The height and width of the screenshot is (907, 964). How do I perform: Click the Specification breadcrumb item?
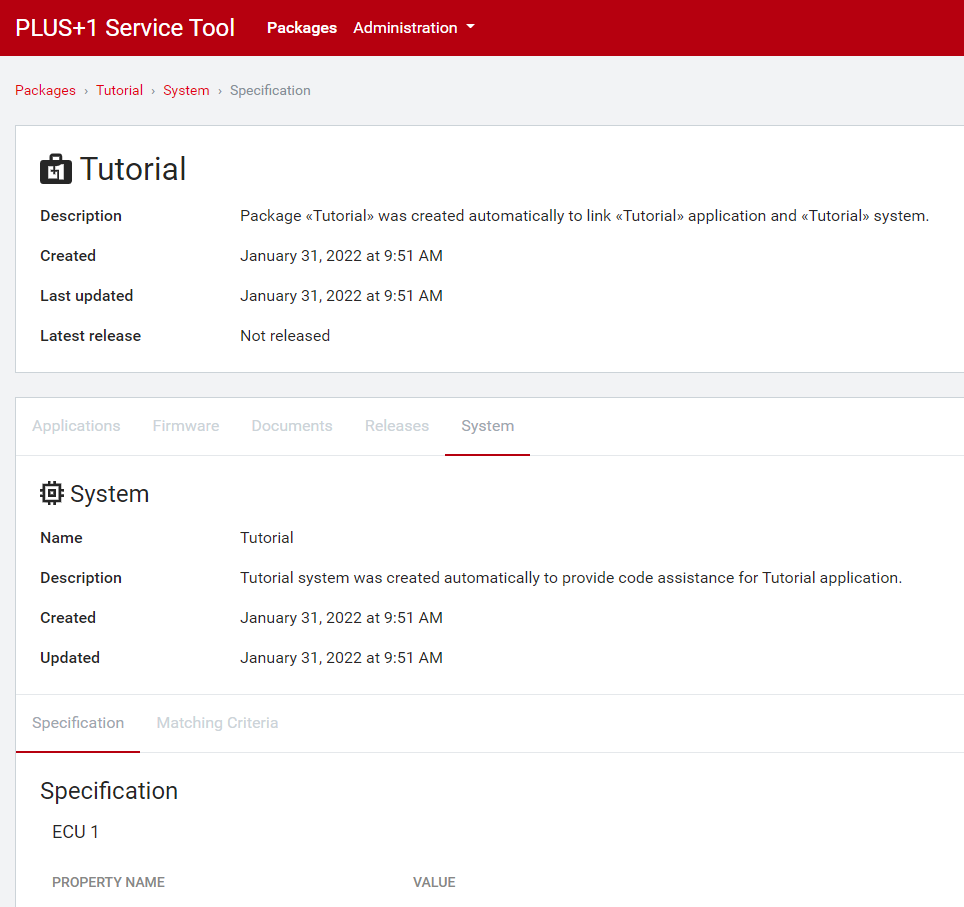270,90
